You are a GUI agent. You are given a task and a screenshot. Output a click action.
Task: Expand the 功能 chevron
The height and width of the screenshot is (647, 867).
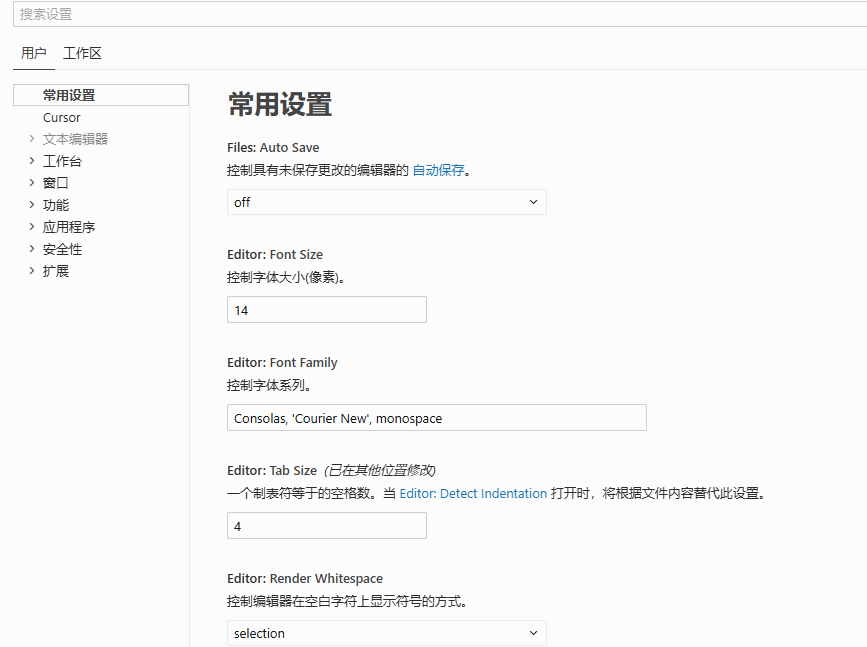[32, 205]
